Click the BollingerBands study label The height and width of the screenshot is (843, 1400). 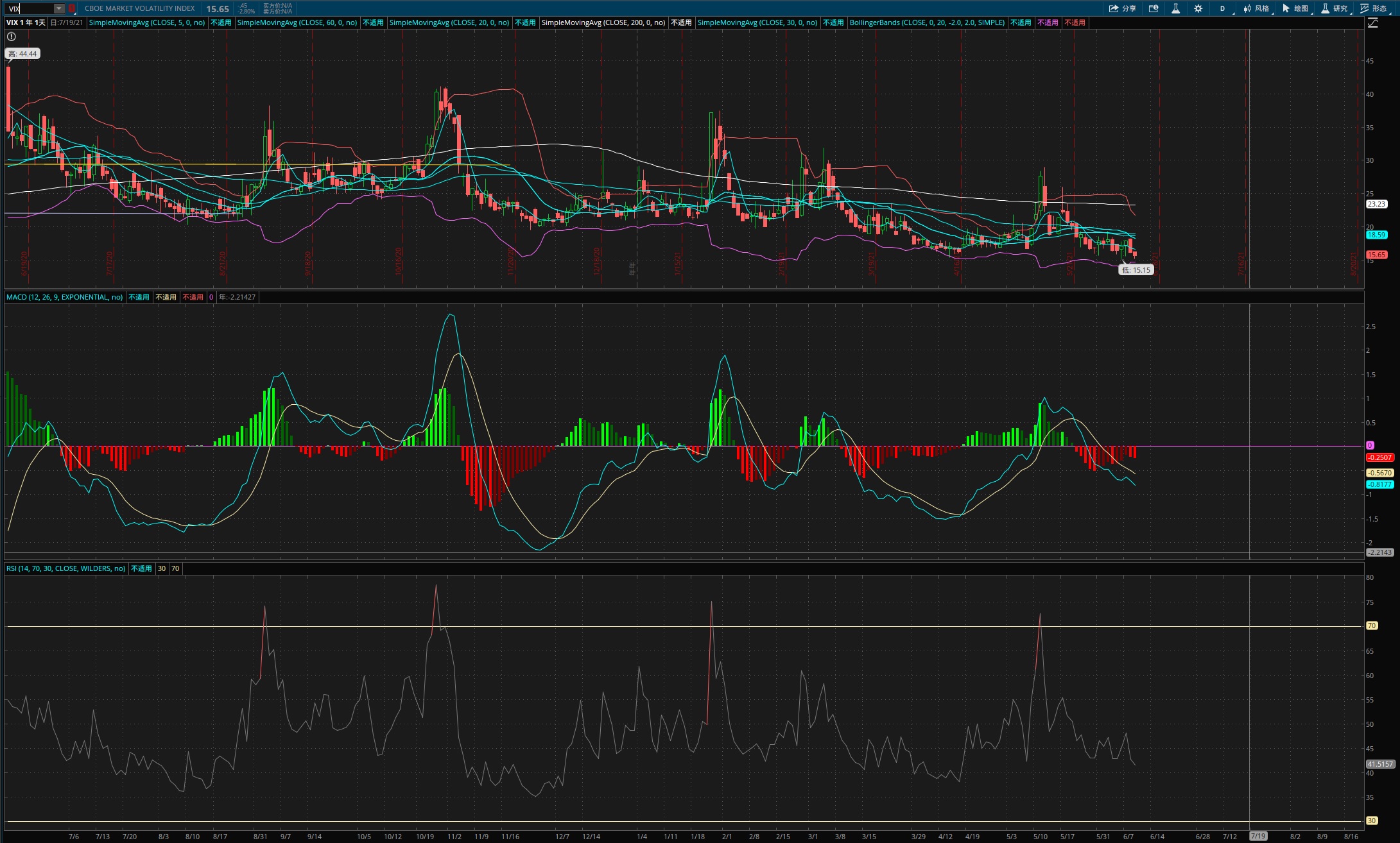click(x=927, y=22)
